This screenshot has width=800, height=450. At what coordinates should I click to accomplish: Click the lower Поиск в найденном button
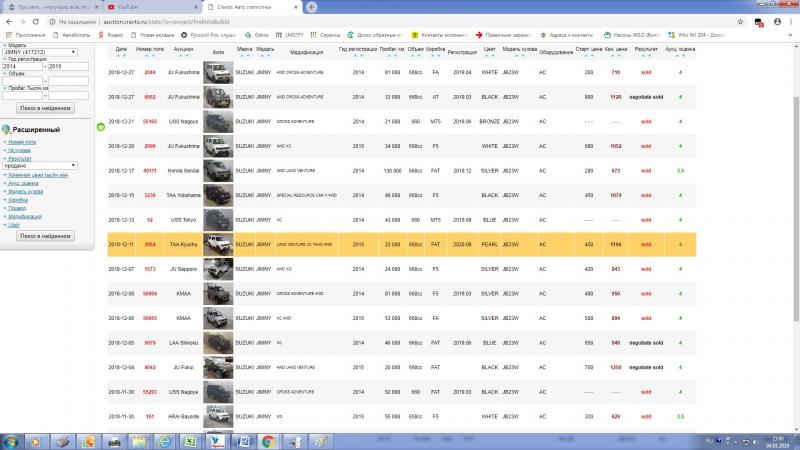pos(45,236)
